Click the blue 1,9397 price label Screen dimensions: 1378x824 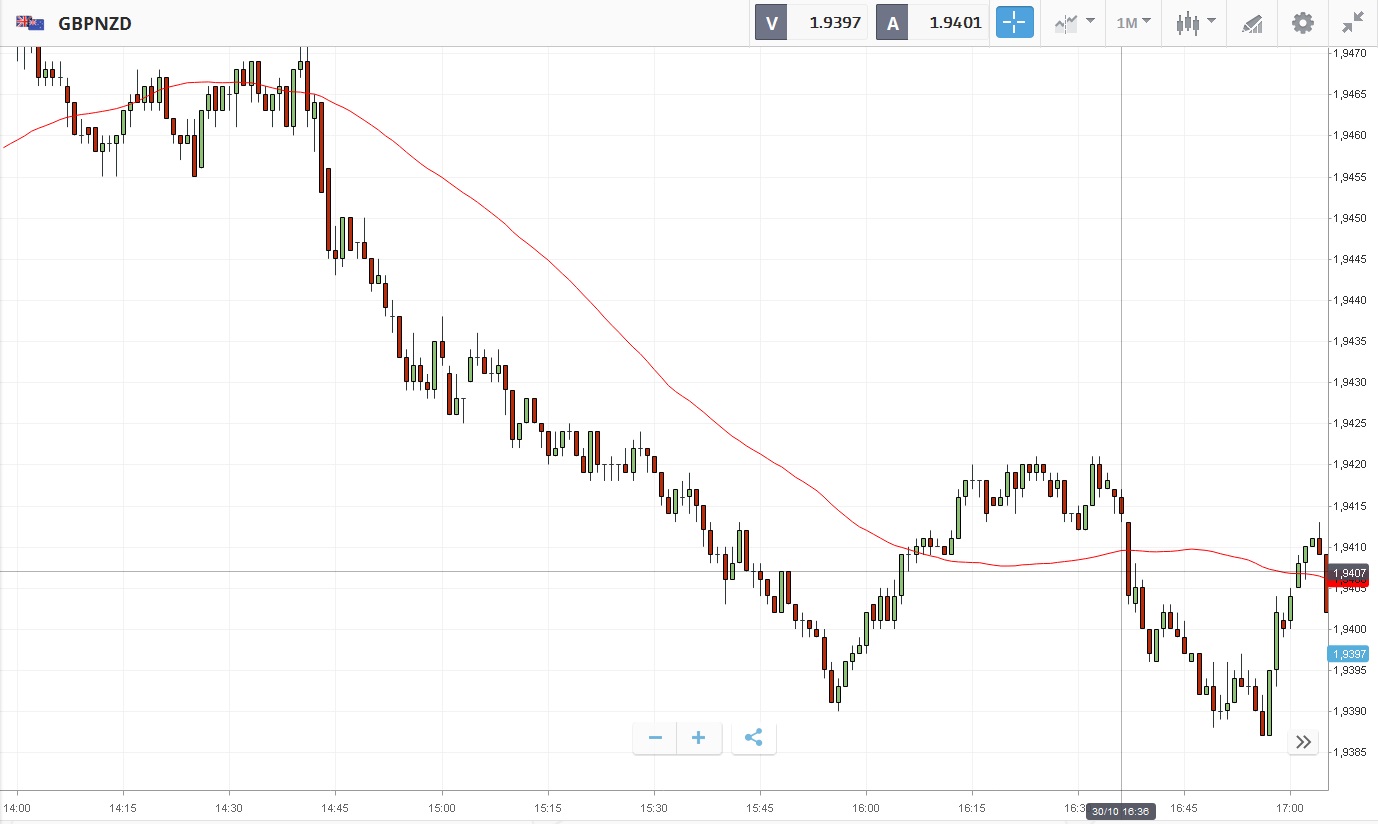[x=1349, y=654]
